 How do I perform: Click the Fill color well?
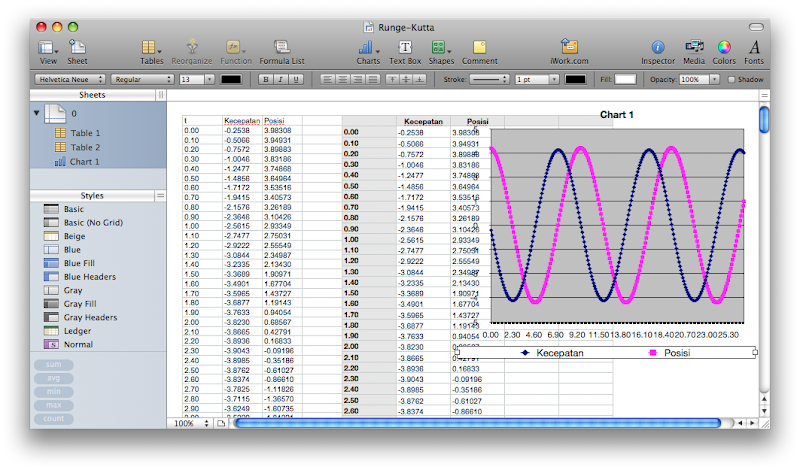625,79
